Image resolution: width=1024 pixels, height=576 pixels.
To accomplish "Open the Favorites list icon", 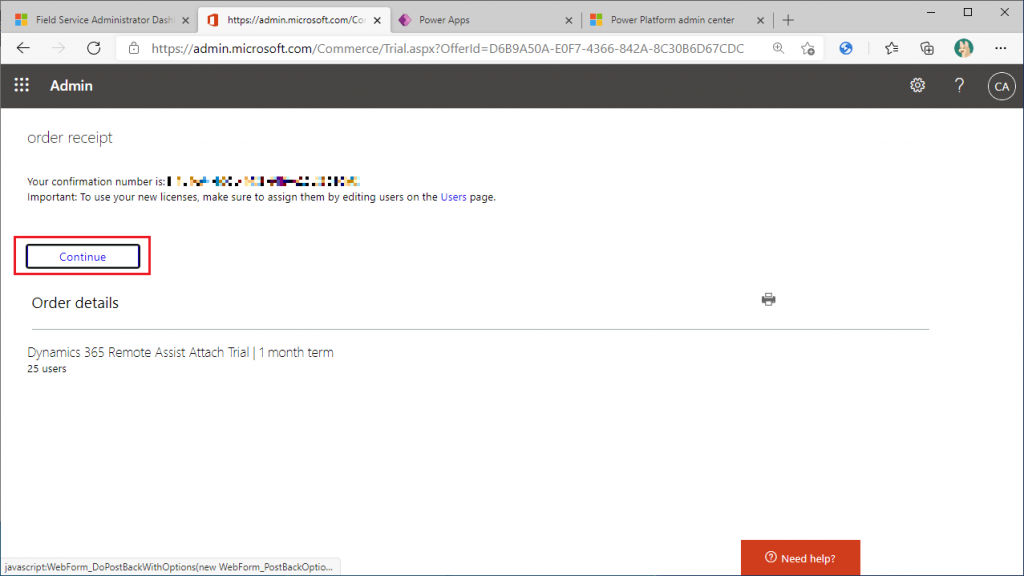I will pos(891,48).
